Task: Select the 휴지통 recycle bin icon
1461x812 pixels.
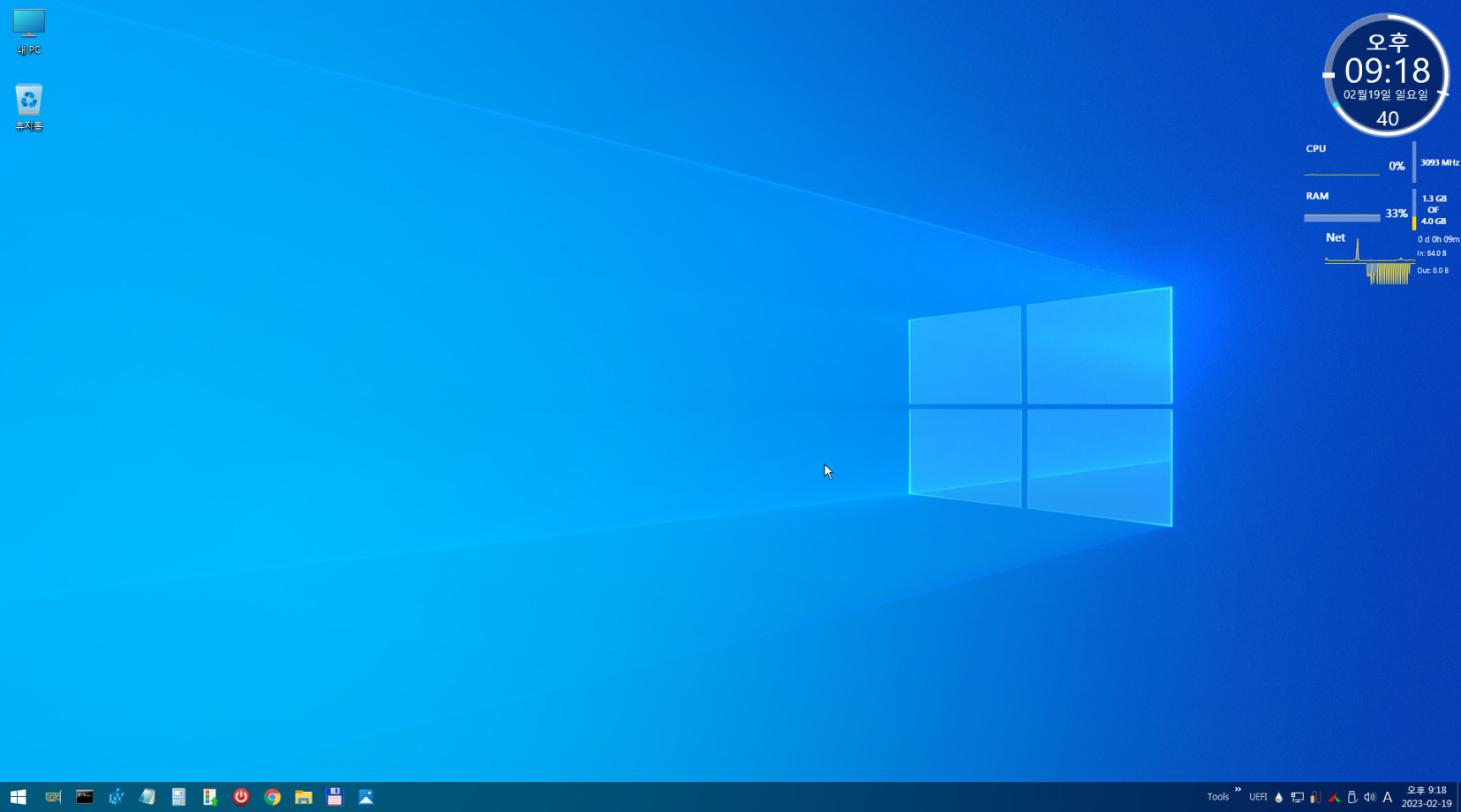Action: [x=28, y=108]
